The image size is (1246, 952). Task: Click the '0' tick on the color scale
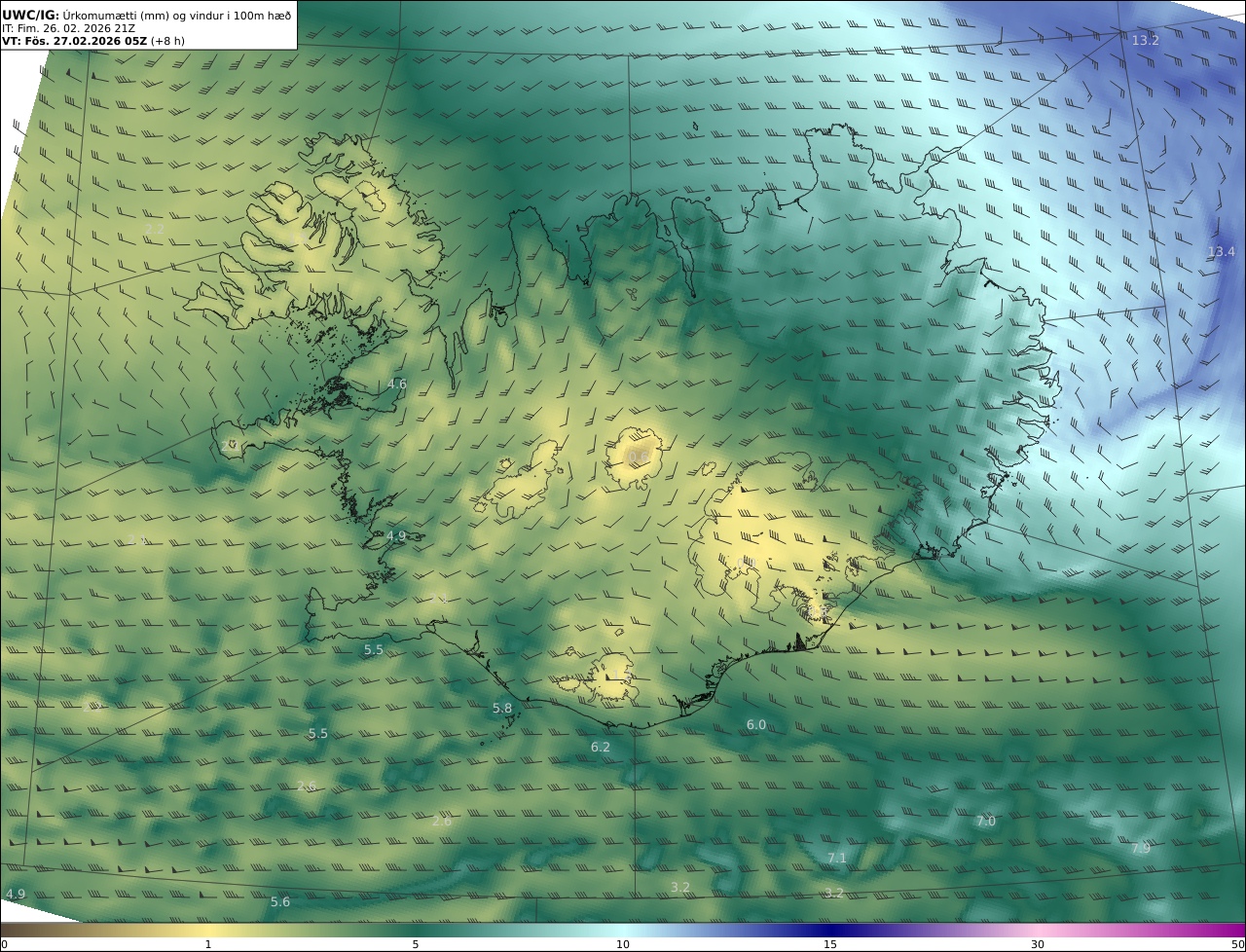pos(4,944)
